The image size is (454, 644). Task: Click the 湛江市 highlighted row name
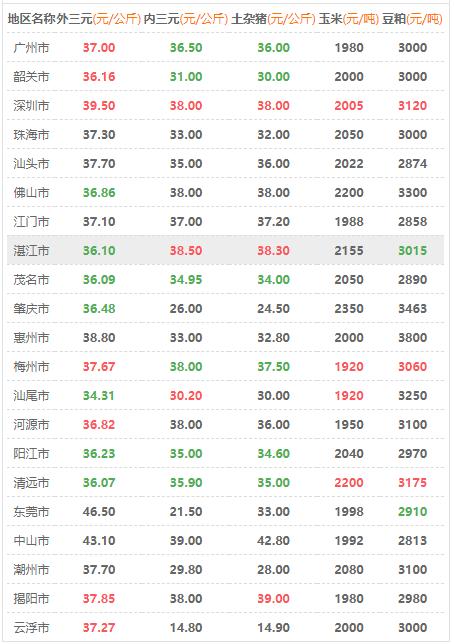[x=31, y=251]
